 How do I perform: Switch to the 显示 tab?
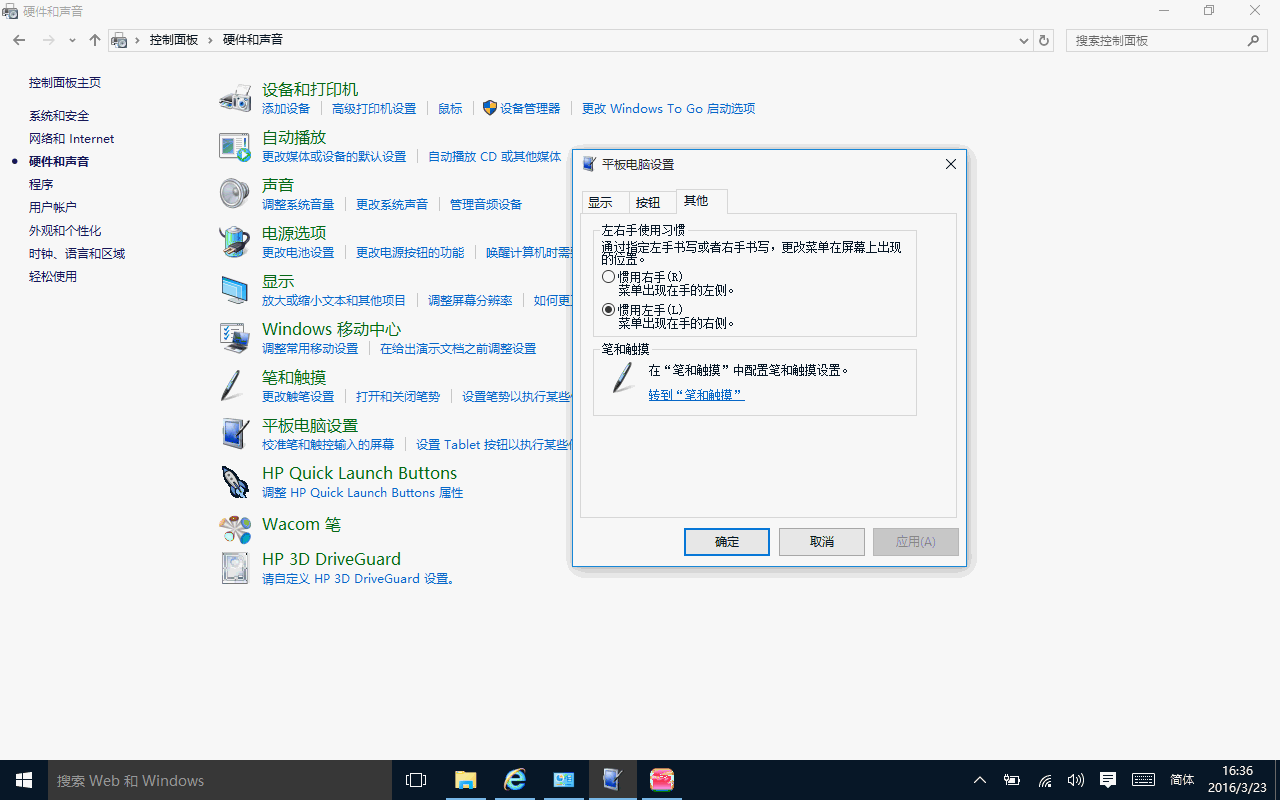(x=600, y=202)
